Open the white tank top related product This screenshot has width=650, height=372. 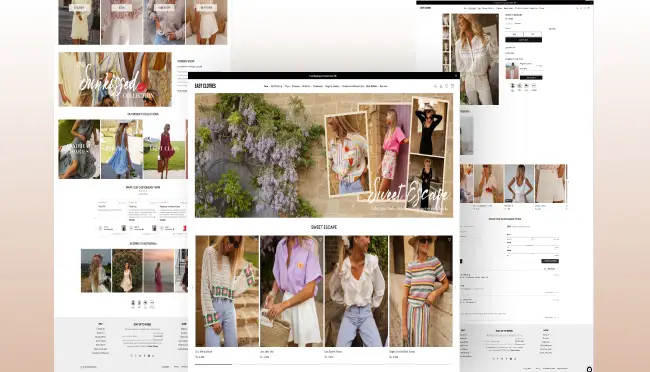click(x=519, y=184)
